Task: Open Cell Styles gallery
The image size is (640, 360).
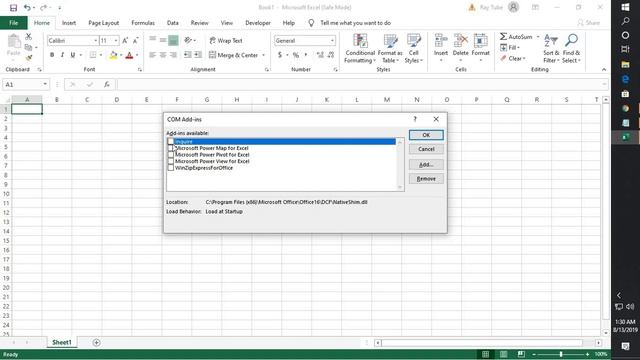Action: tap(413, 49)
